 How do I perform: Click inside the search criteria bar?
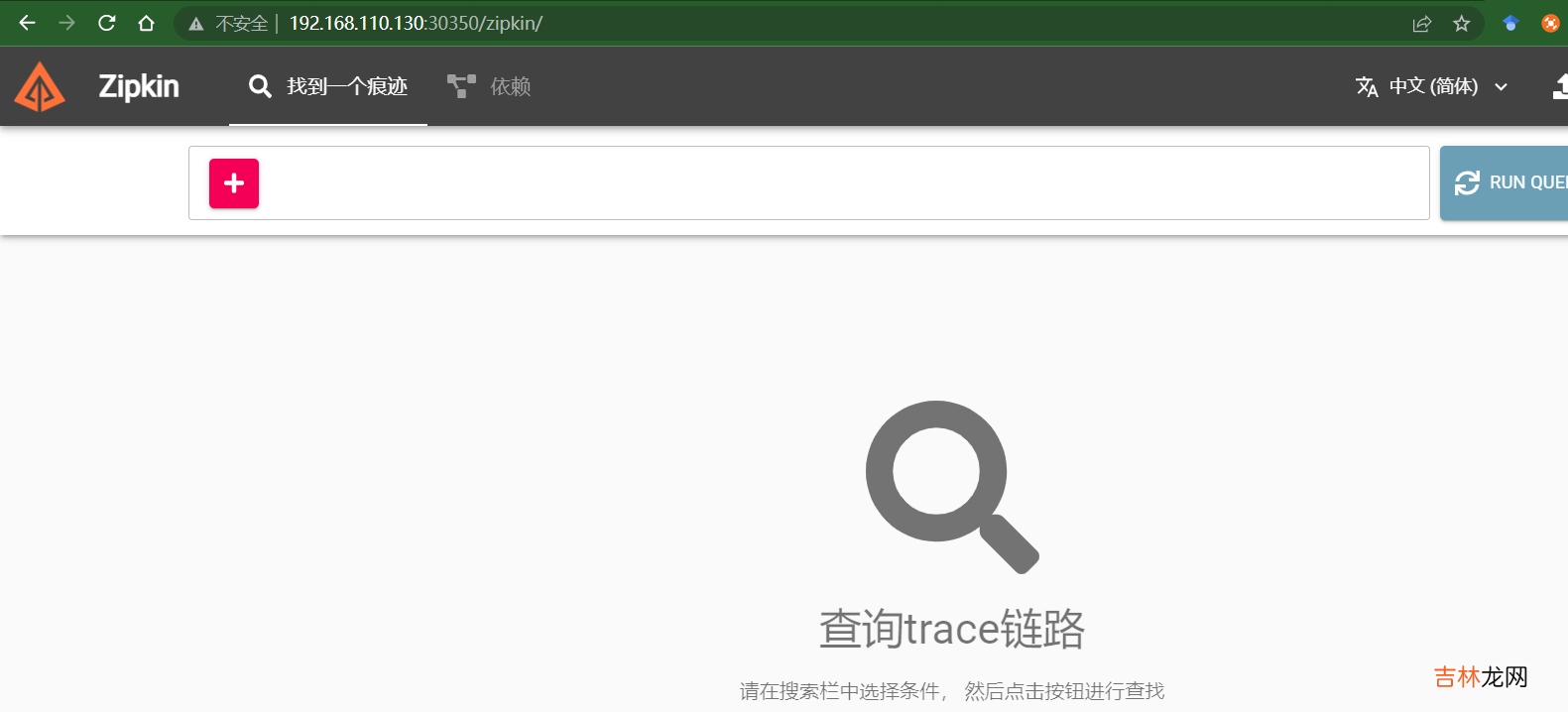[843, 183]
